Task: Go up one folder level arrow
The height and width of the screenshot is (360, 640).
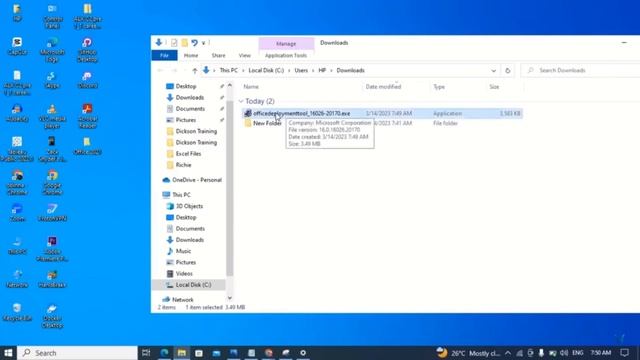Action: pos(195,71)
